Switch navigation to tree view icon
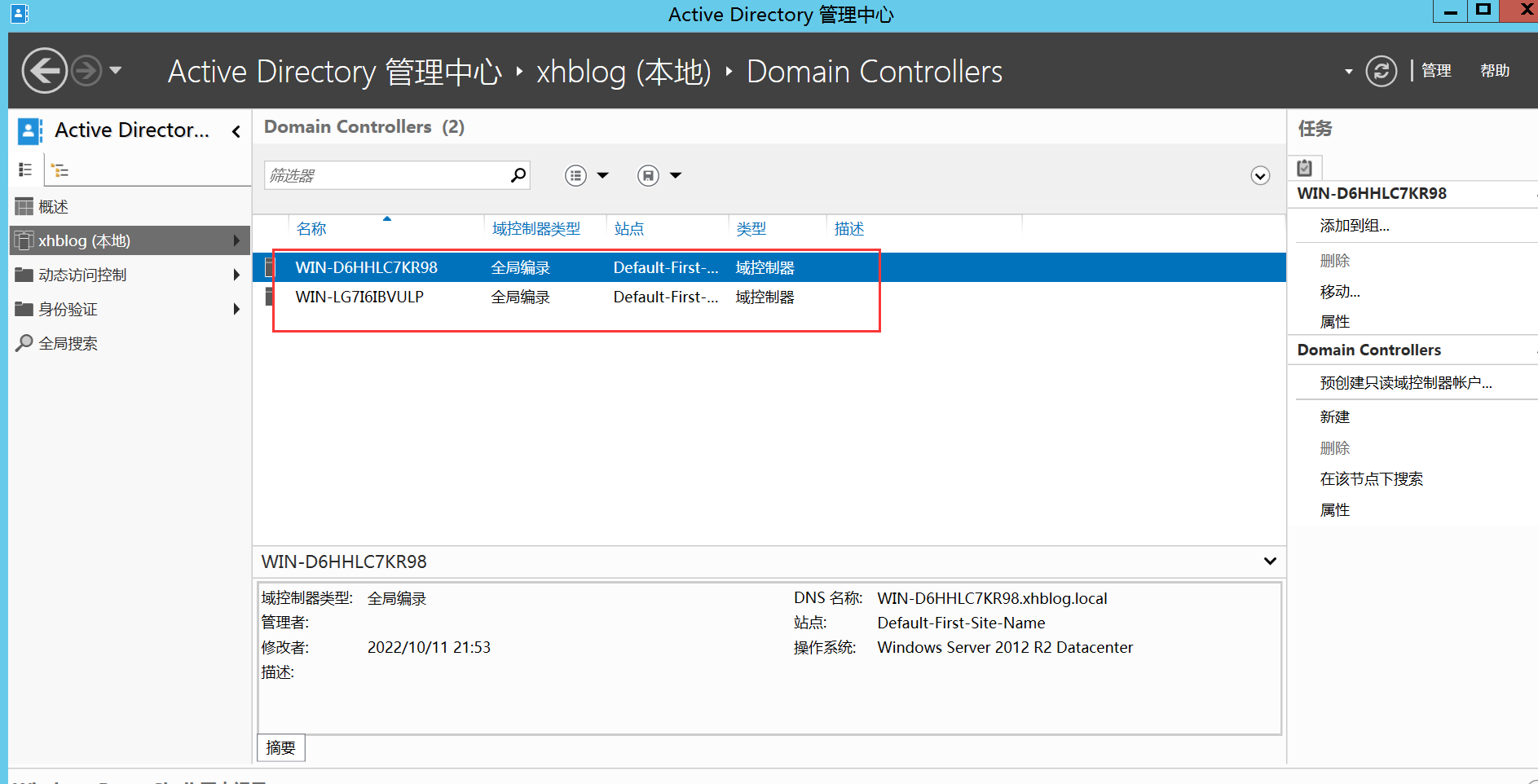The width and height of the screenshot is (1538, 784). pos(59,170)
